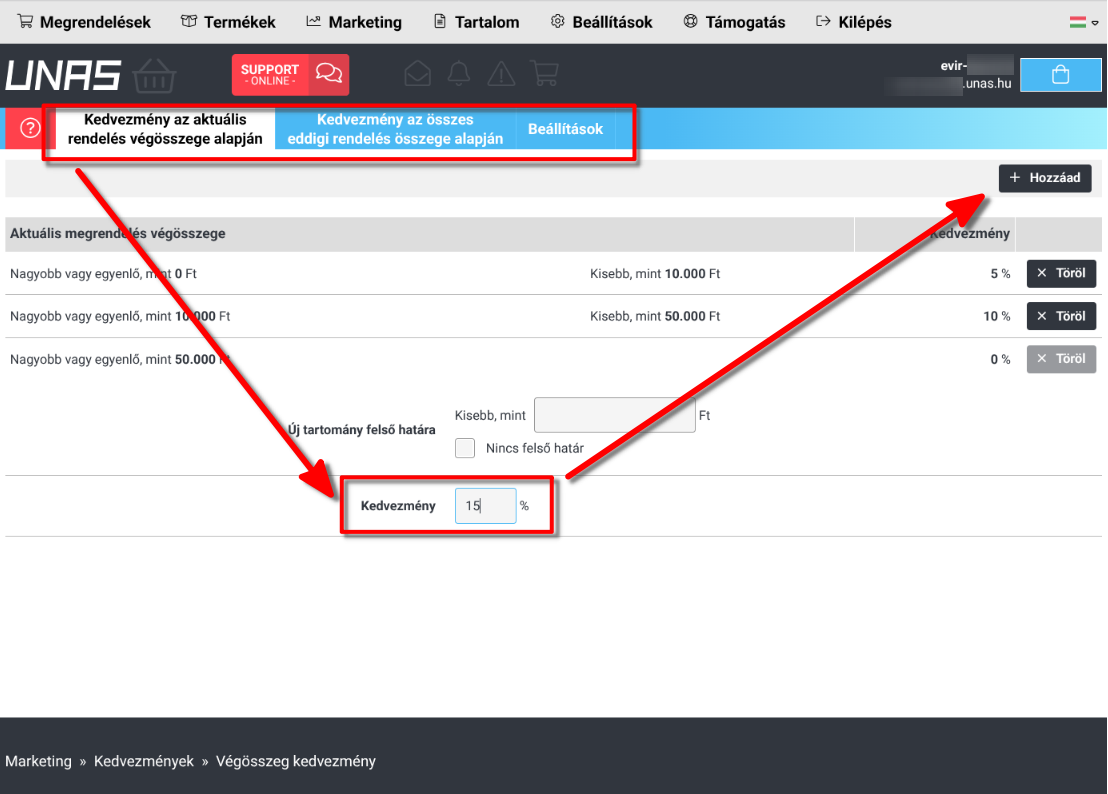This screenshot has width=1108, height=794.
Task: Open the Megrendelések menu
Action: pyautogui.click(x=83, y=22)
